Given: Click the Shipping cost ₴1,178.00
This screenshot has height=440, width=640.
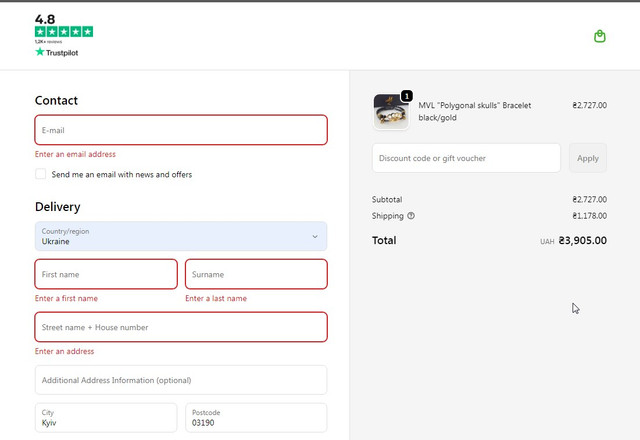Looking at the screenshot, I should point(589,216).
